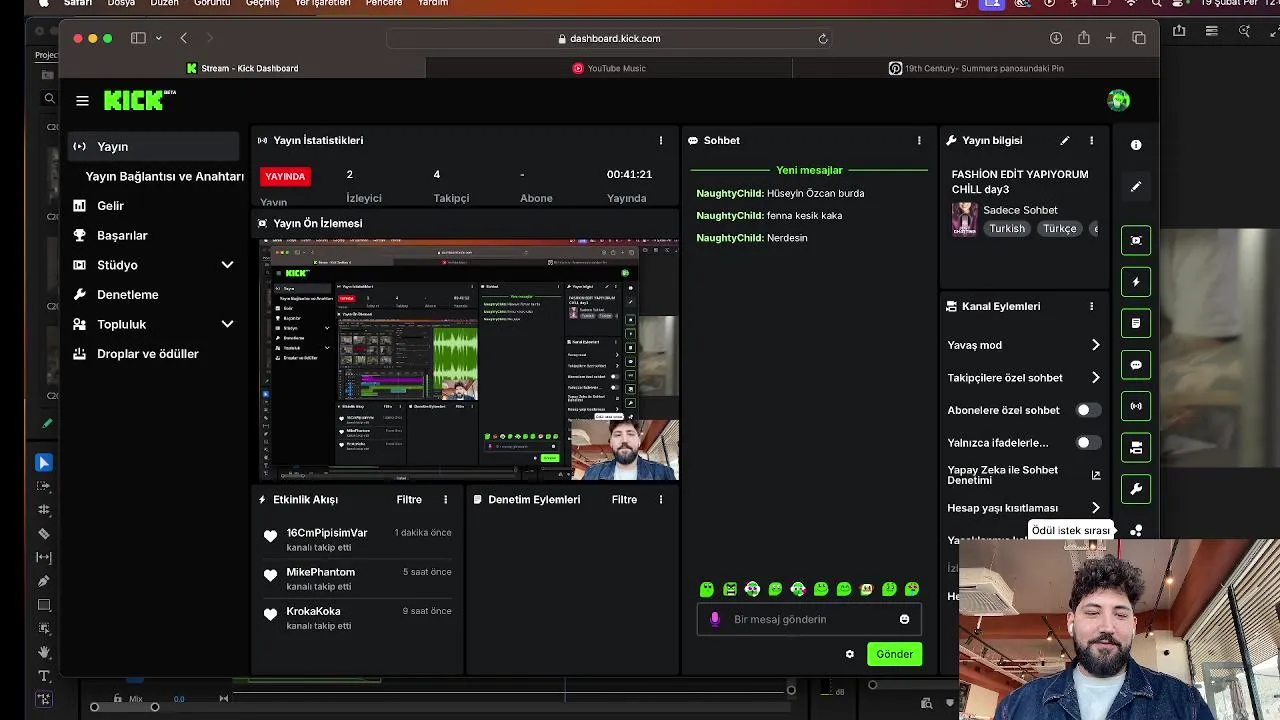Click the Türkçe tag in stream info
The image size is (1280, 720).
[1059, 228]
